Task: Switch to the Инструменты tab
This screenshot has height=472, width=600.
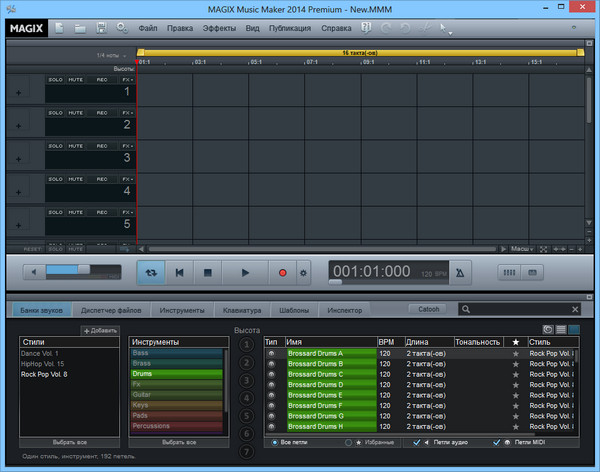Action: (182, 310)
